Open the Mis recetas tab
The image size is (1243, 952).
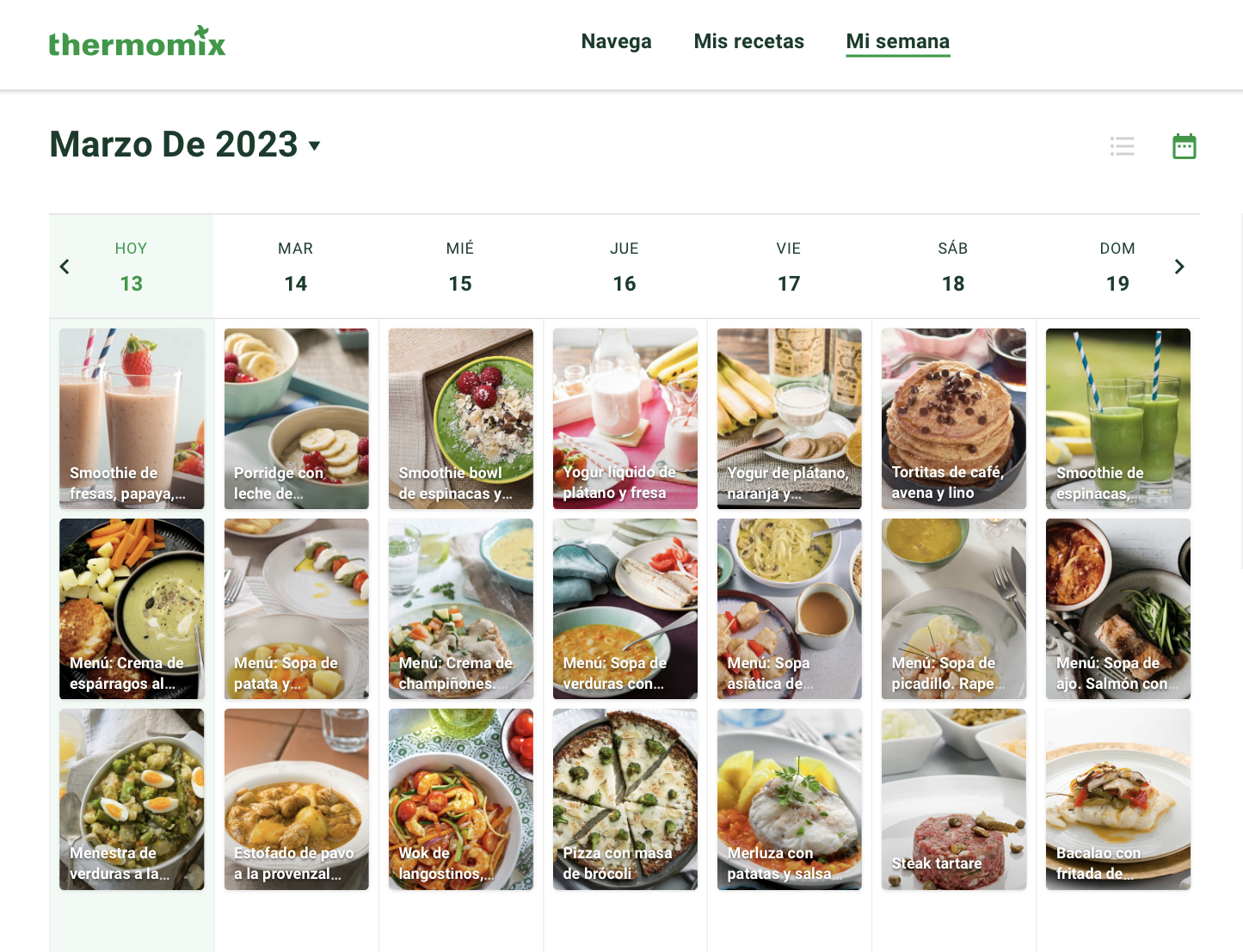(x=749, y=41)
